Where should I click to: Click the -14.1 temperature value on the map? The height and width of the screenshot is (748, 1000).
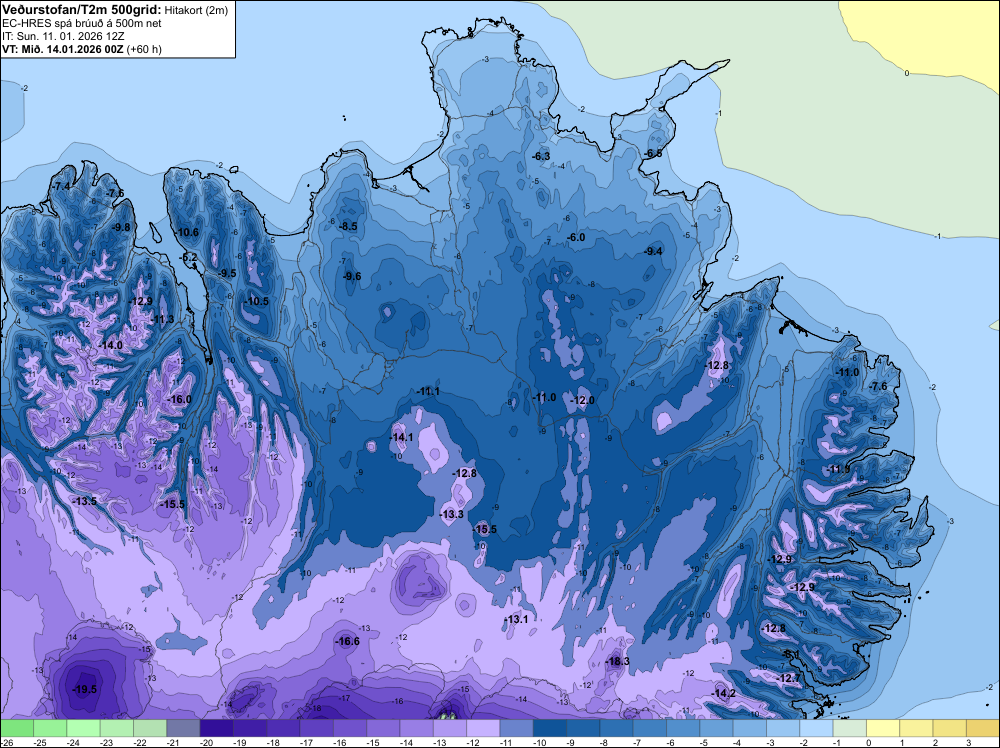pos(401,437)
